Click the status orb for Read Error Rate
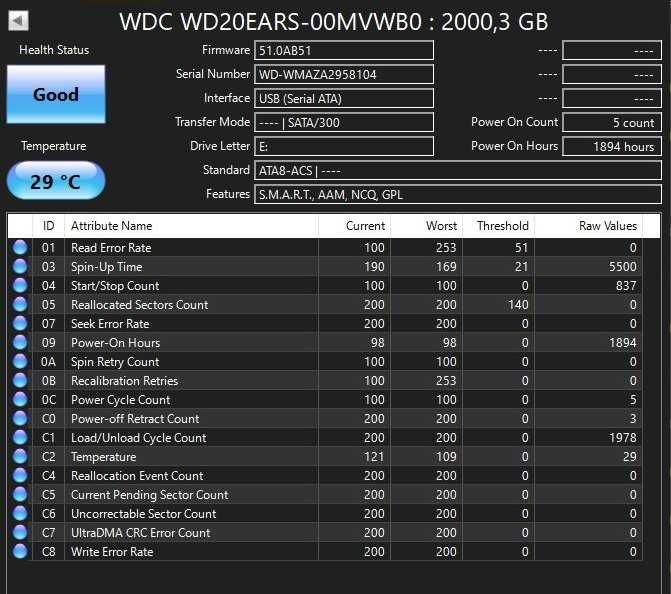The height and width of the screenshot is (594, 671). click(20, 247)
